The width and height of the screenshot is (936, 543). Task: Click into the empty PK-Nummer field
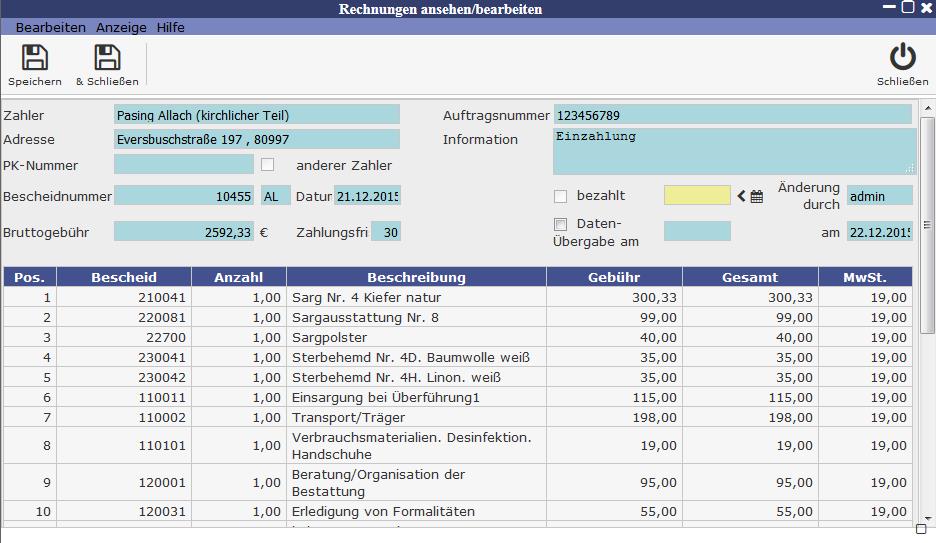pyautogui.click(x=184, y=165)
